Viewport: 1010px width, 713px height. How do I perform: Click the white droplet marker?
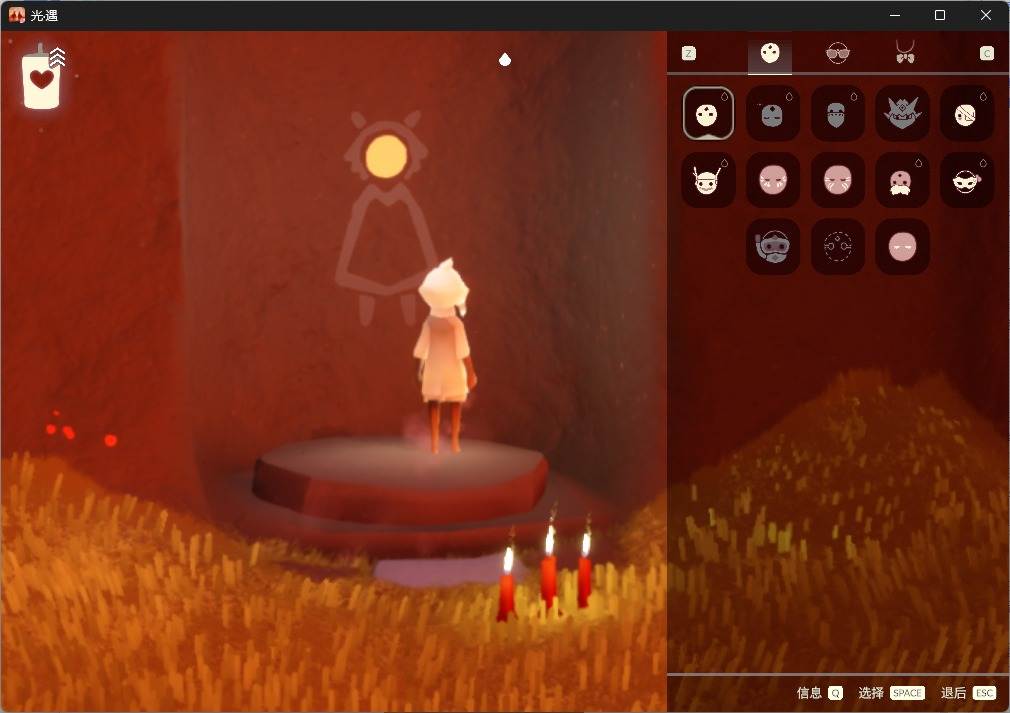tap(505, 60)
